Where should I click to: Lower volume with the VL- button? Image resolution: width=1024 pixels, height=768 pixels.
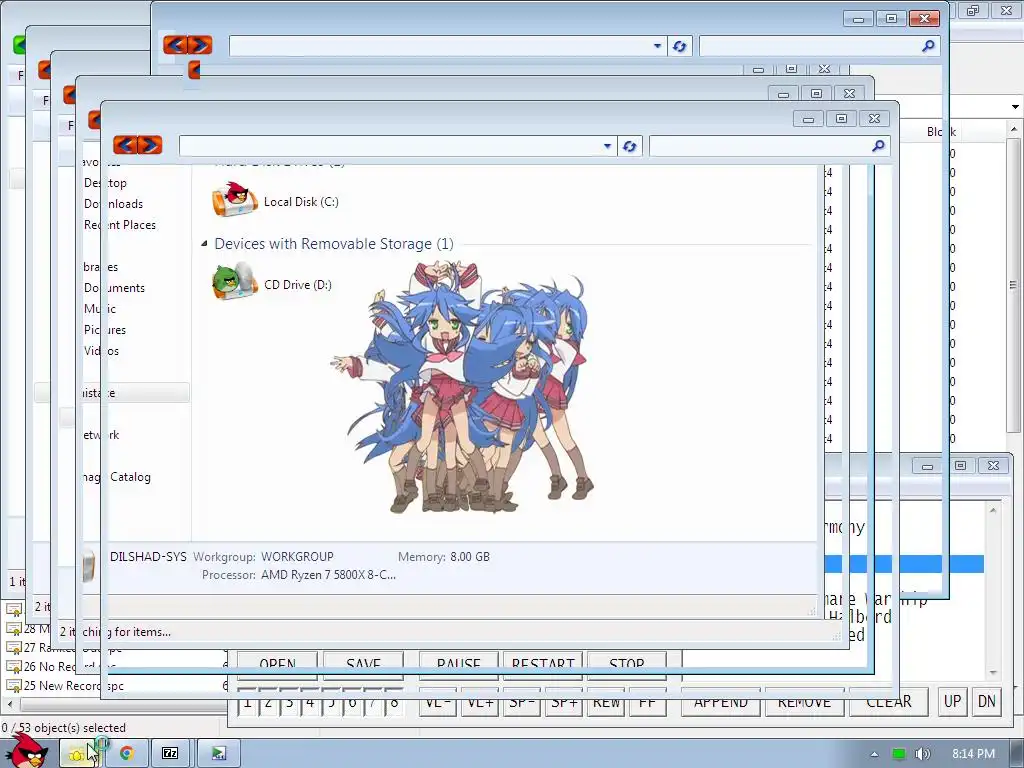tap(438, 702)
